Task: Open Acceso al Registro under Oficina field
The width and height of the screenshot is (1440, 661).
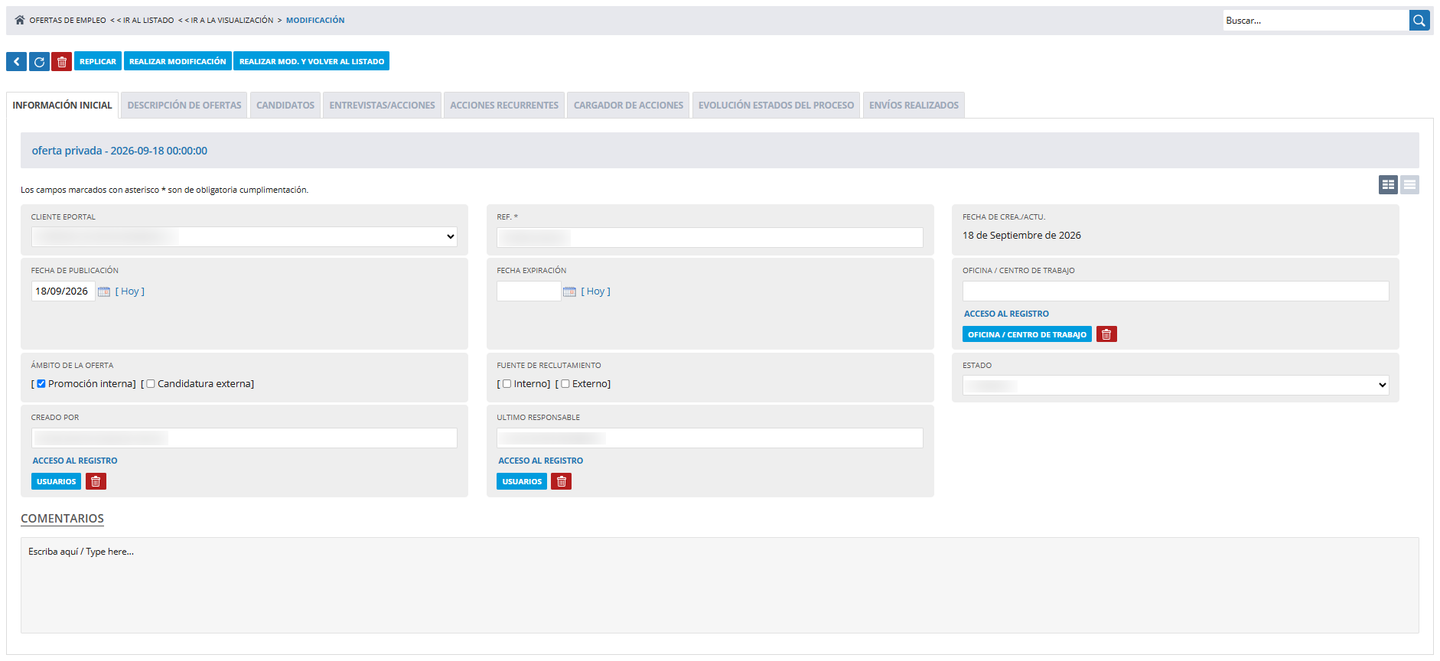Action: (1006, 314)
